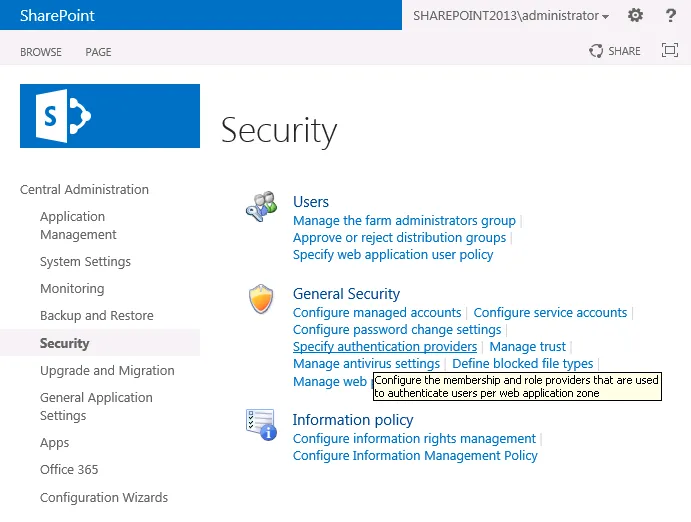Viewport: 691px width, 522px height.
Task: Click the Information policy heading
Action: (x=353, y=420)
